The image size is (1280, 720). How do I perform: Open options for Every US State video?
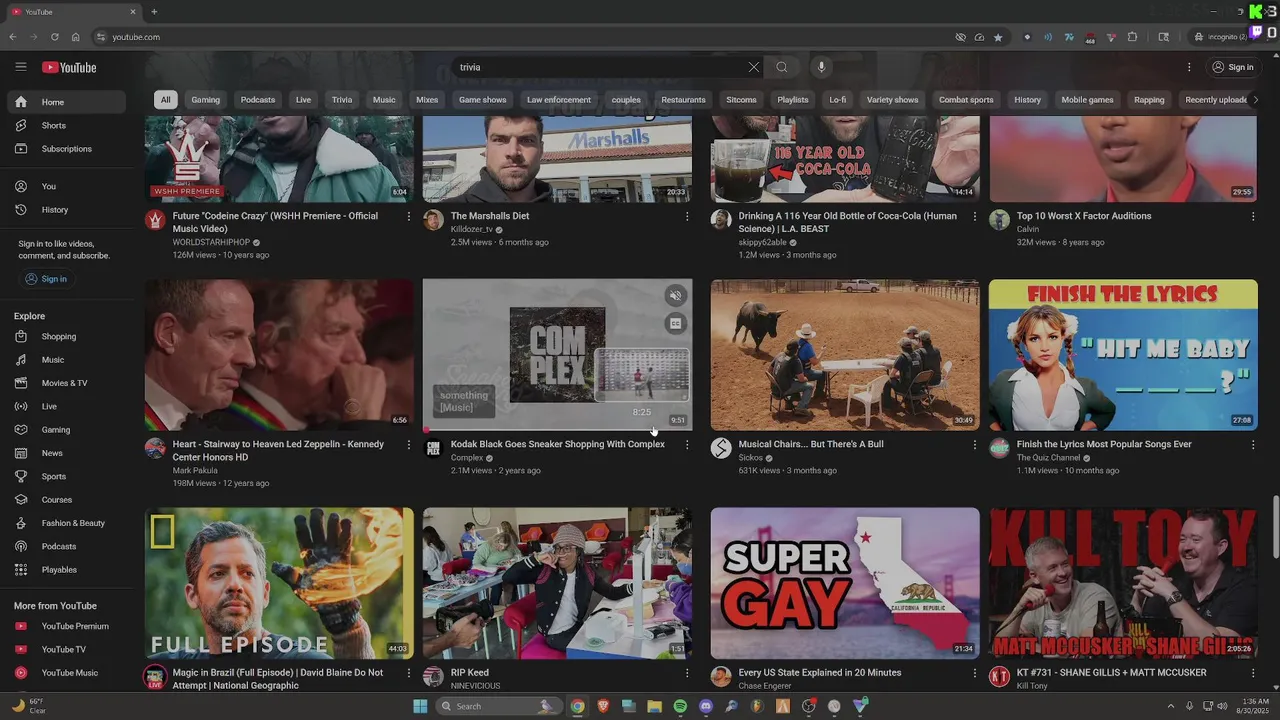[x=975, y=673]
